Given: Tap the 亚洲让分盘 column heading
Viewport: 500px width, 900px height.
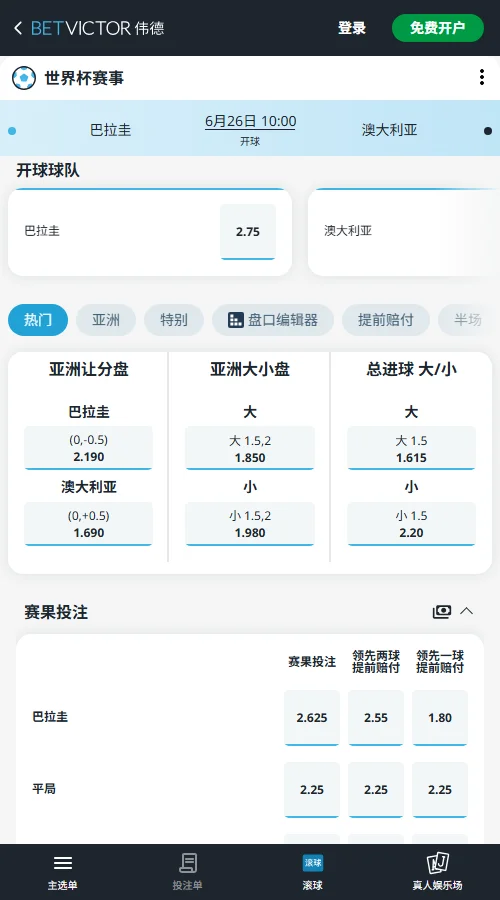Looking at the screenshot, I should (88, 370).
